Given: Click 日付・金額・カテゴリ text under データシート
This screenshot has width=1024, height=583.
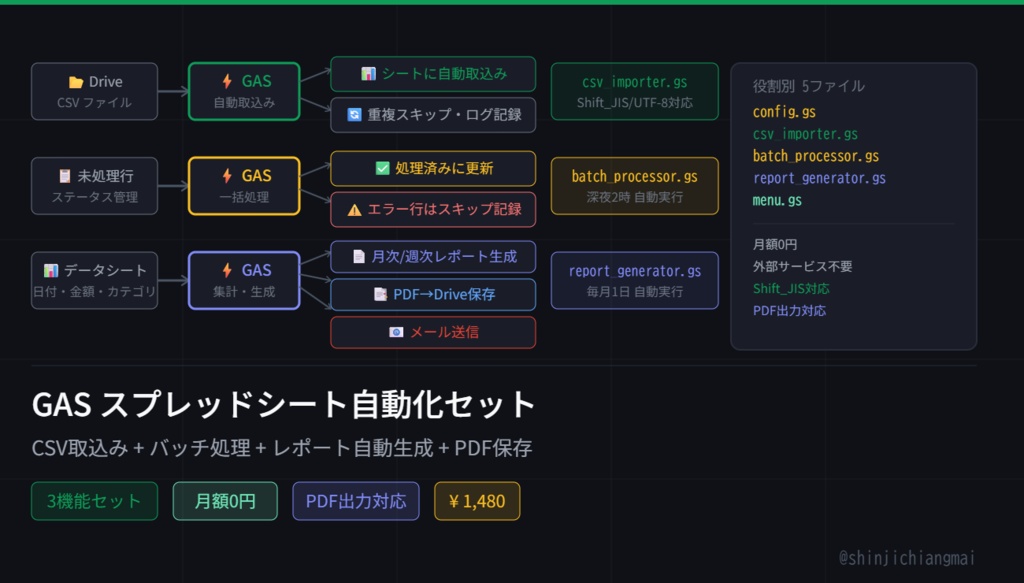Looking at the screenshot, I should pos(95,292).
